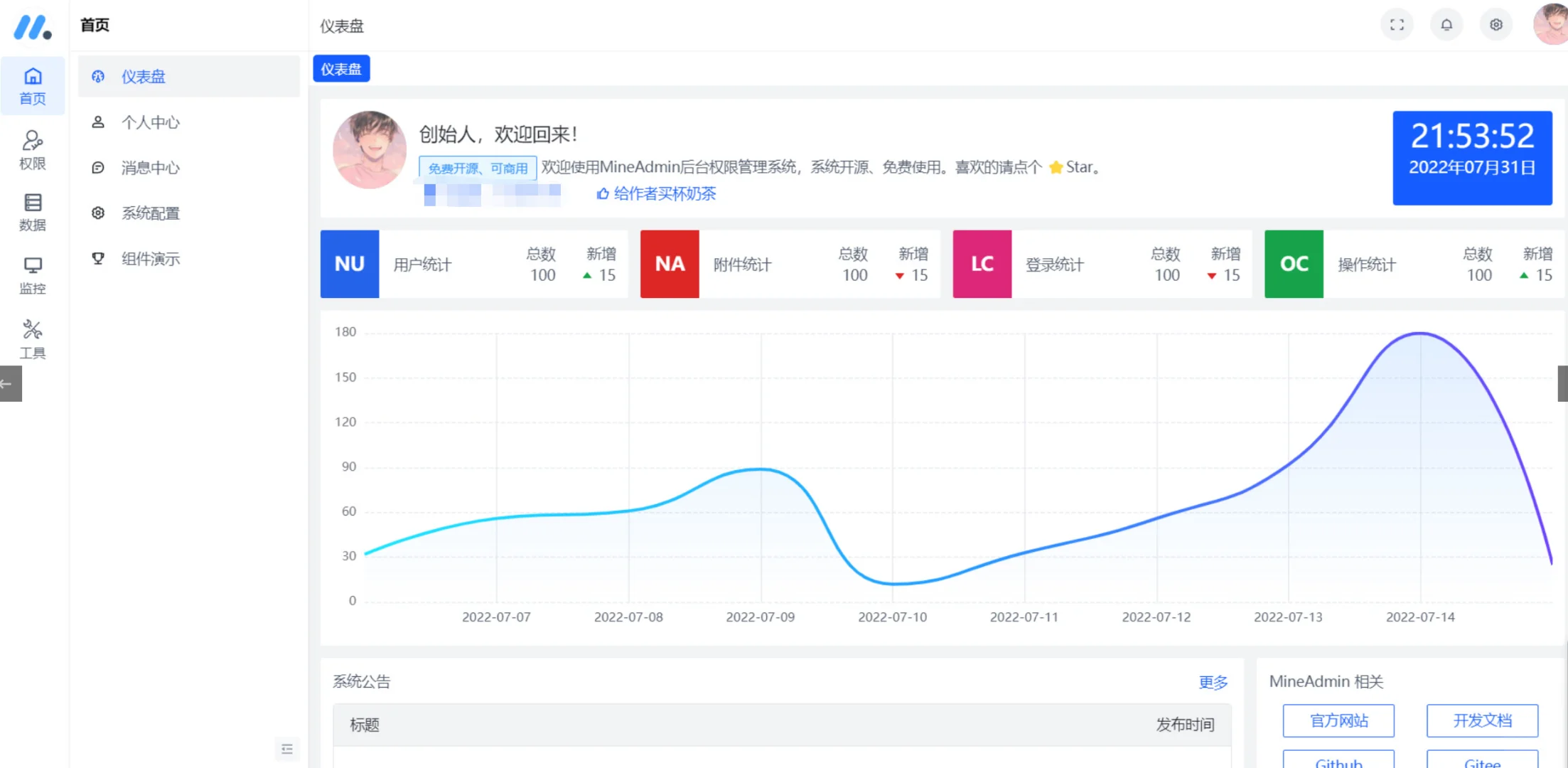Open the notification bell
Screen dimensions: 1568x768
(x=1446, y=24)
